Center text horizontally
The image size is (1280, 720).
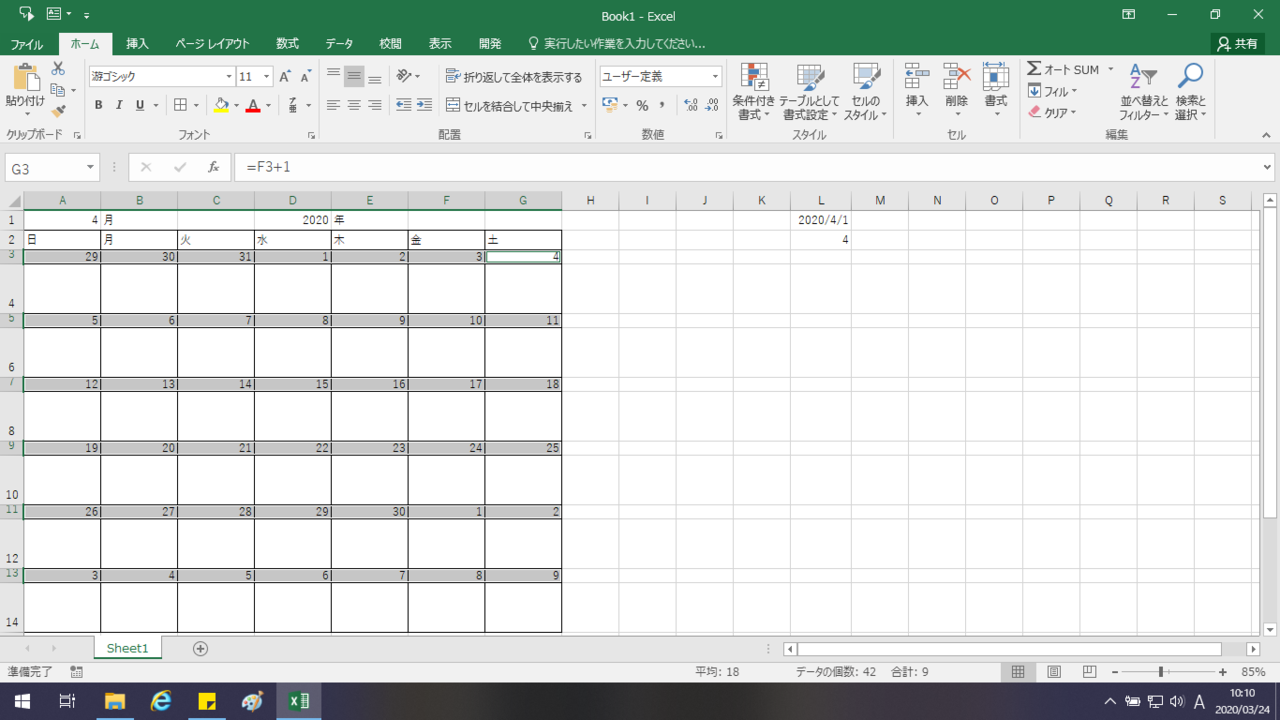(x=354, y=105)
